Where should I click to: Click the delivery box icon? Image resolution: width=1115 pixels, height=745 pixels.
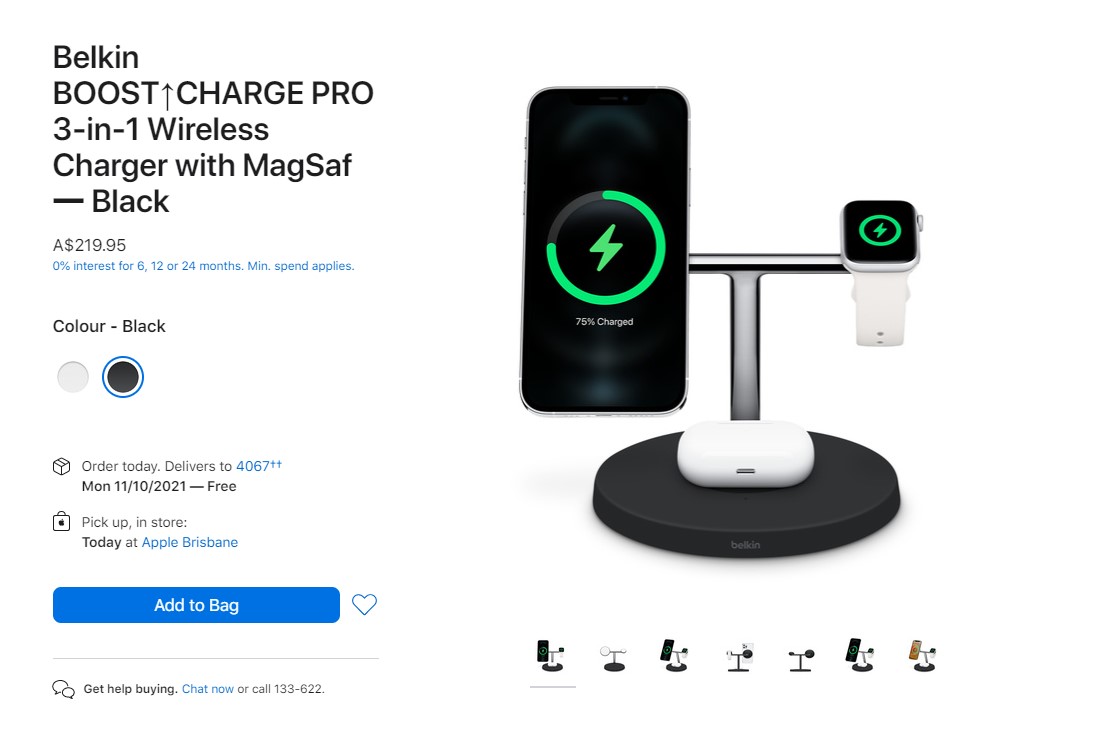pos(62,466)
